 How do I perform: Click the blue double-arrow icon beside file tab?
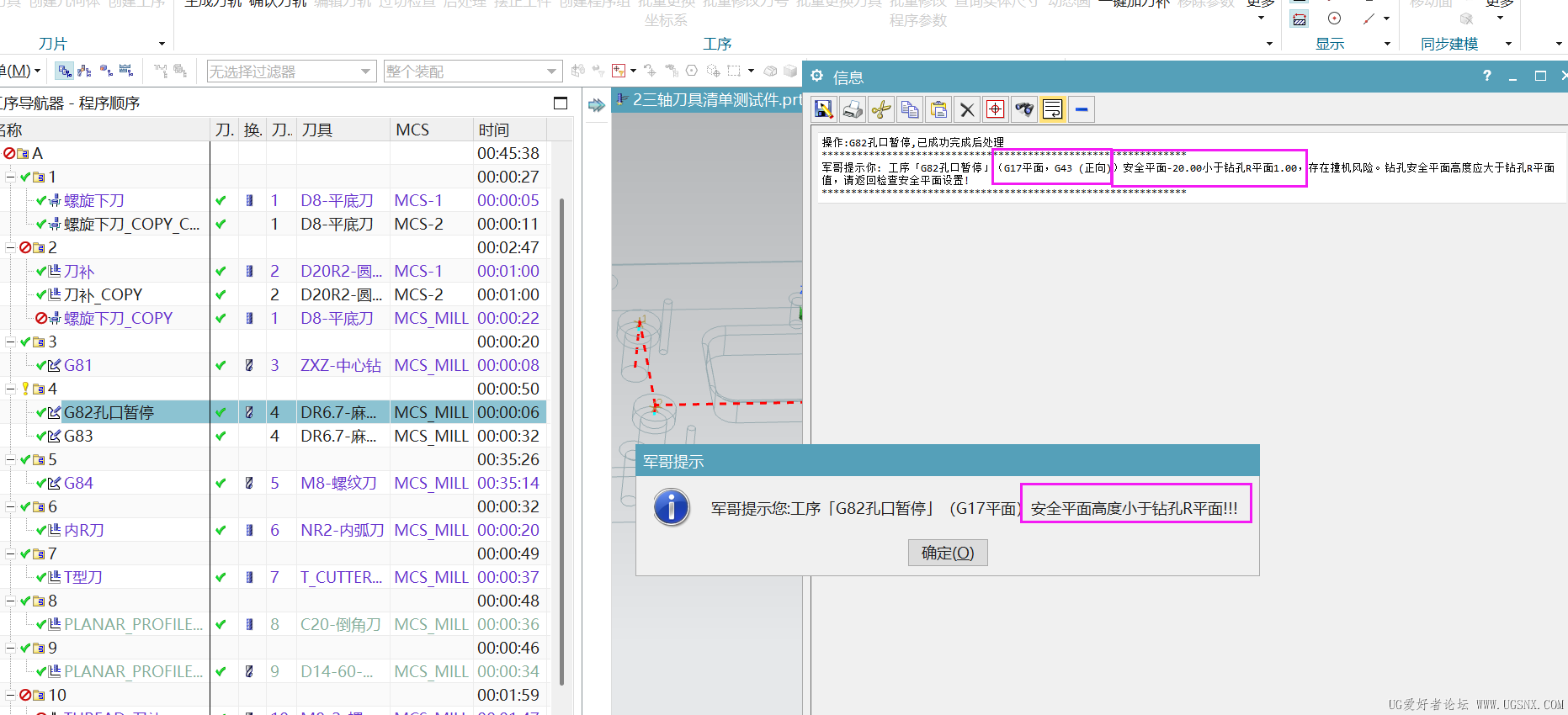[597, 105]
